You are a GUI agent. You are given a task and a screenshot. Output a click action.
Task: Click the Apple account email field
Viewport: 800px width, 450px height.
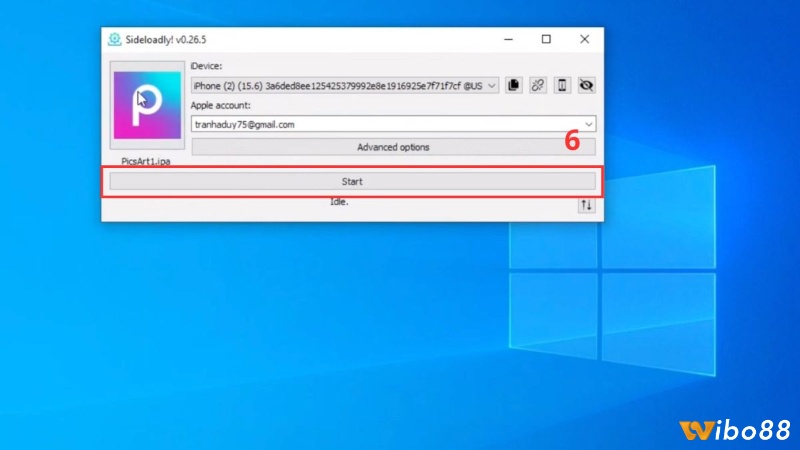click(x=393, y=124)
